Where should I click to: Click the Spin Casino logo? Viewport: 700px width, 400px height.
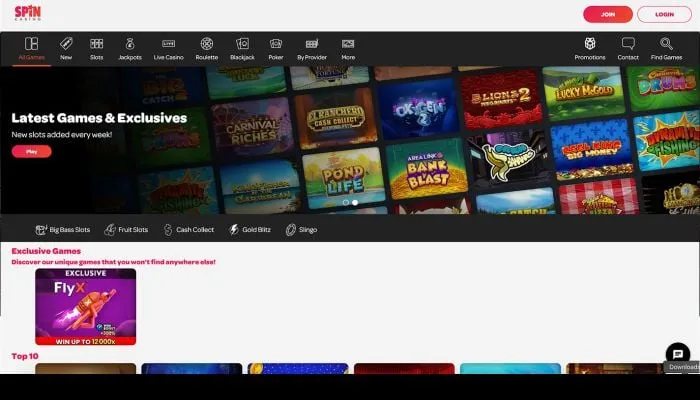[28, 13]
